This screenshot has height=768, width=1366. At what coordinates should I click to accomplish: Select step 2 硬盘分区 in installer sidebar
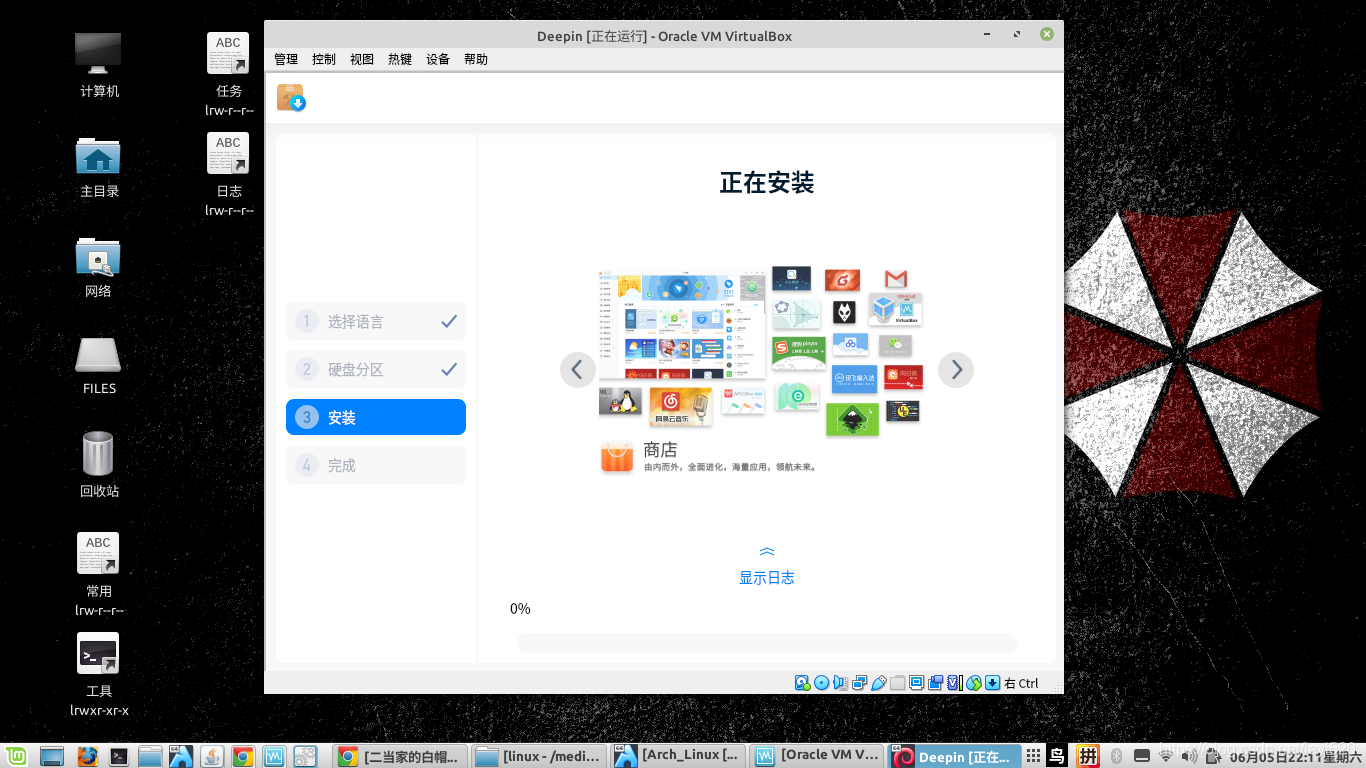(x=376, y=370)
